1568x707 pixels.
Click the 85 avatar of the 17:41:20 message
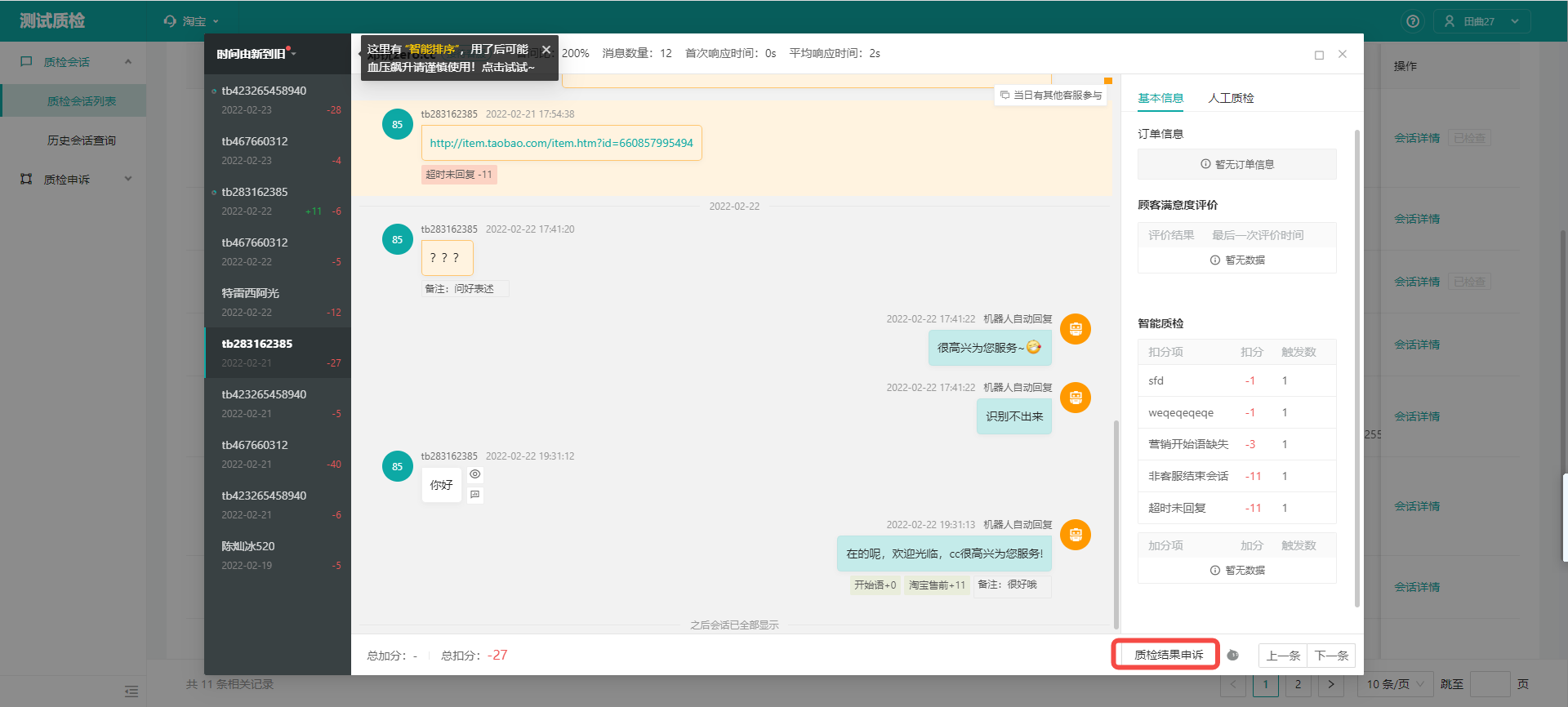tap(398, 240)
